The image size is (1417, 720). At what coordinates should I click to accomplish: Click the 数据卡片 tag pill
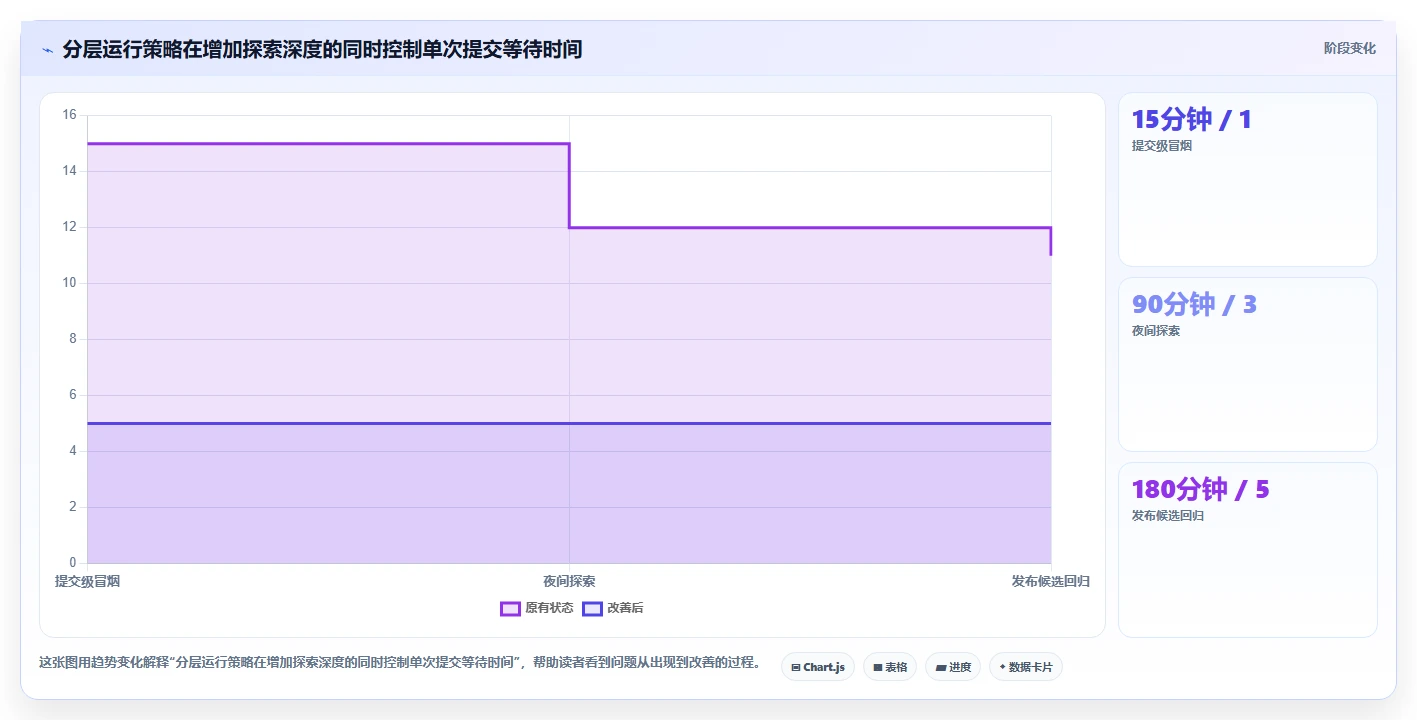[1026, 667]
